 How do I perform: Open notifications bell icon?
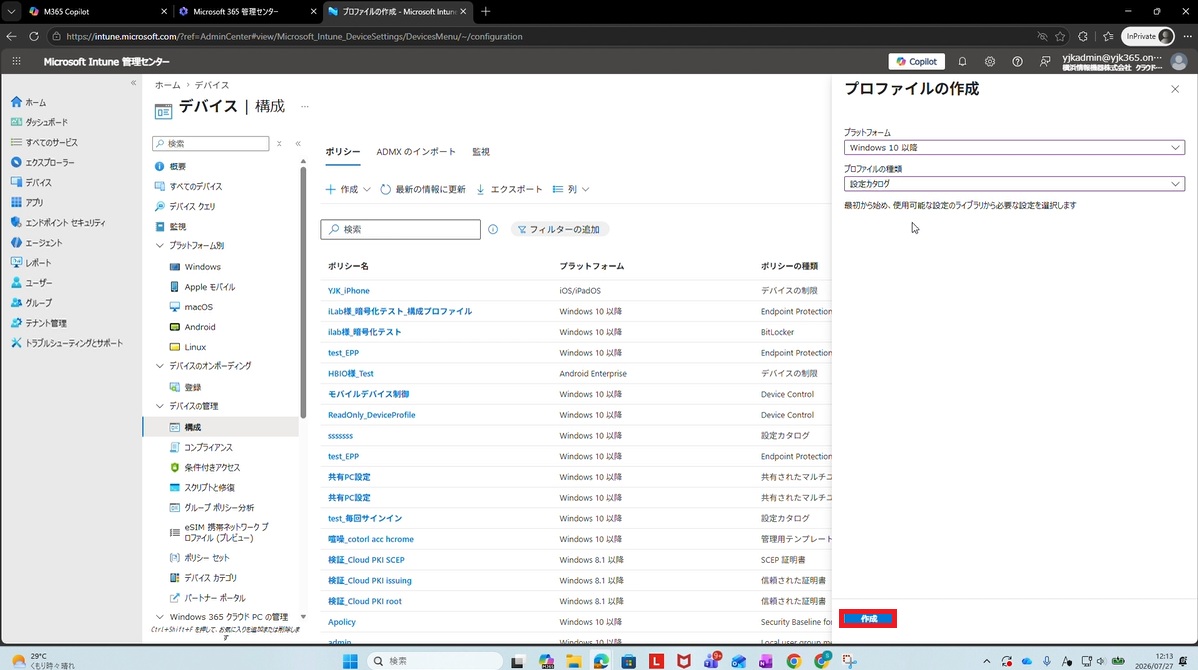point(962,61)
